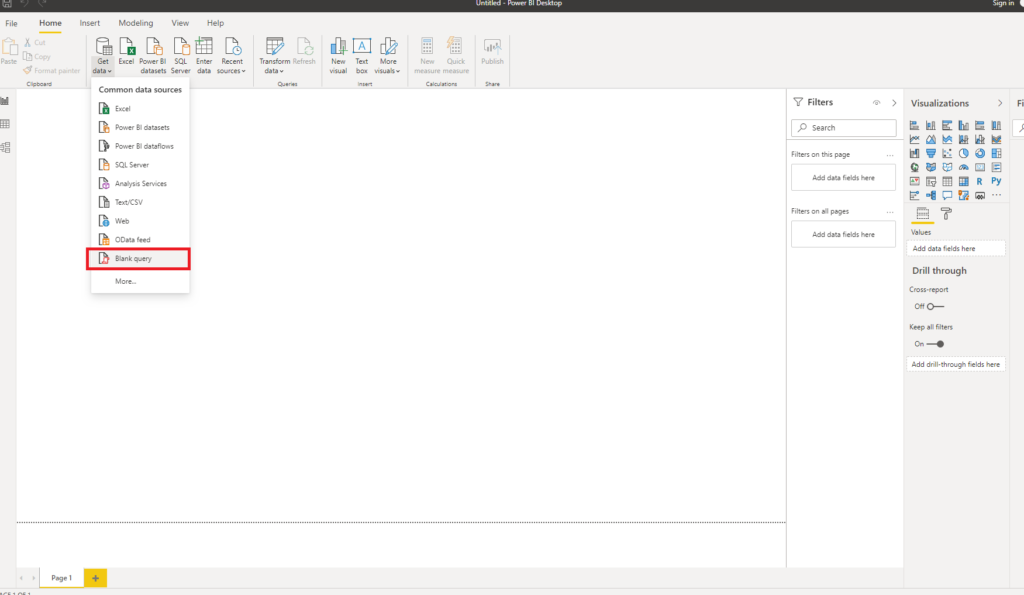The image size is (1024, 595).
Task: Select the funnel chart visual
Action: point(931,153)
